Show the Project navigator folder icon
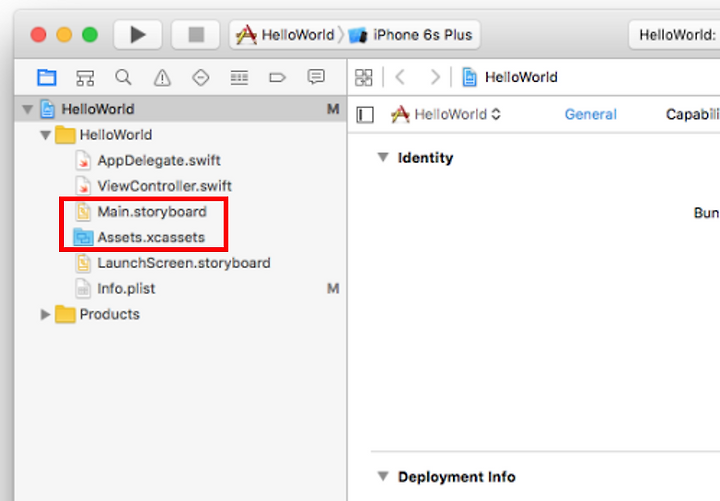Screen dimensions: 720x501 point(47,77)
